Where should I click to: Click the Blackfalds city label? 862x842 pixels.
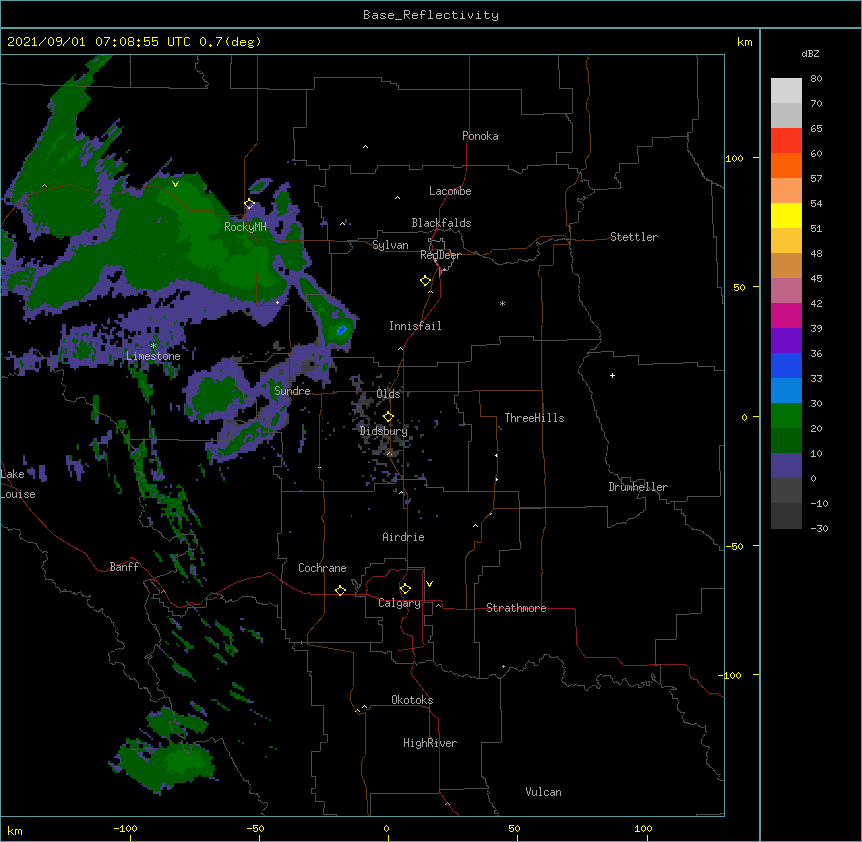(441, 223)
